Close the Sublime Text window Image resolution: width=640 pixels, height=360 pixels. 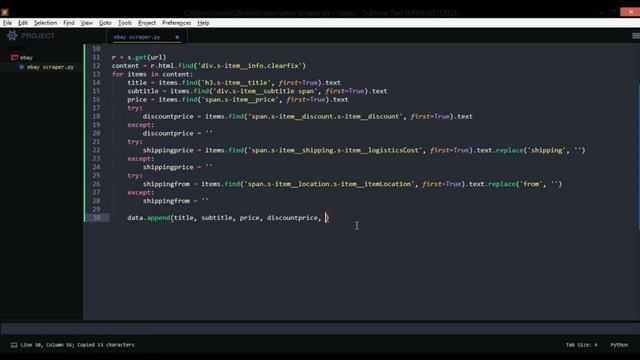tap(630, 12)
